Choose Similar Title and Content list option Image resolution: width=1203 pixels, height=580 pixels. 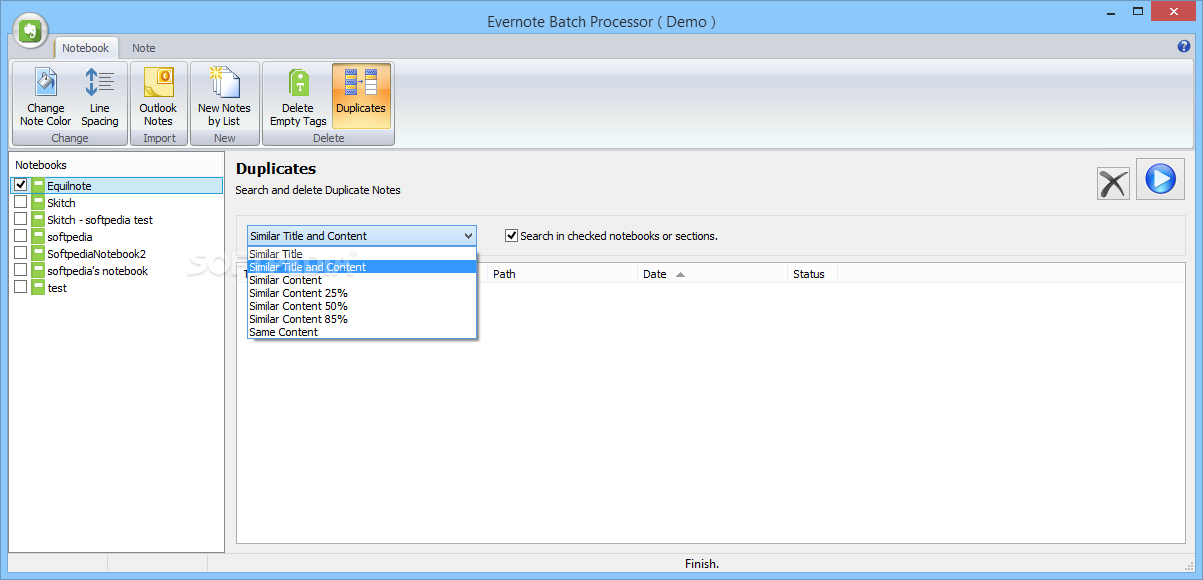point(362,267)
